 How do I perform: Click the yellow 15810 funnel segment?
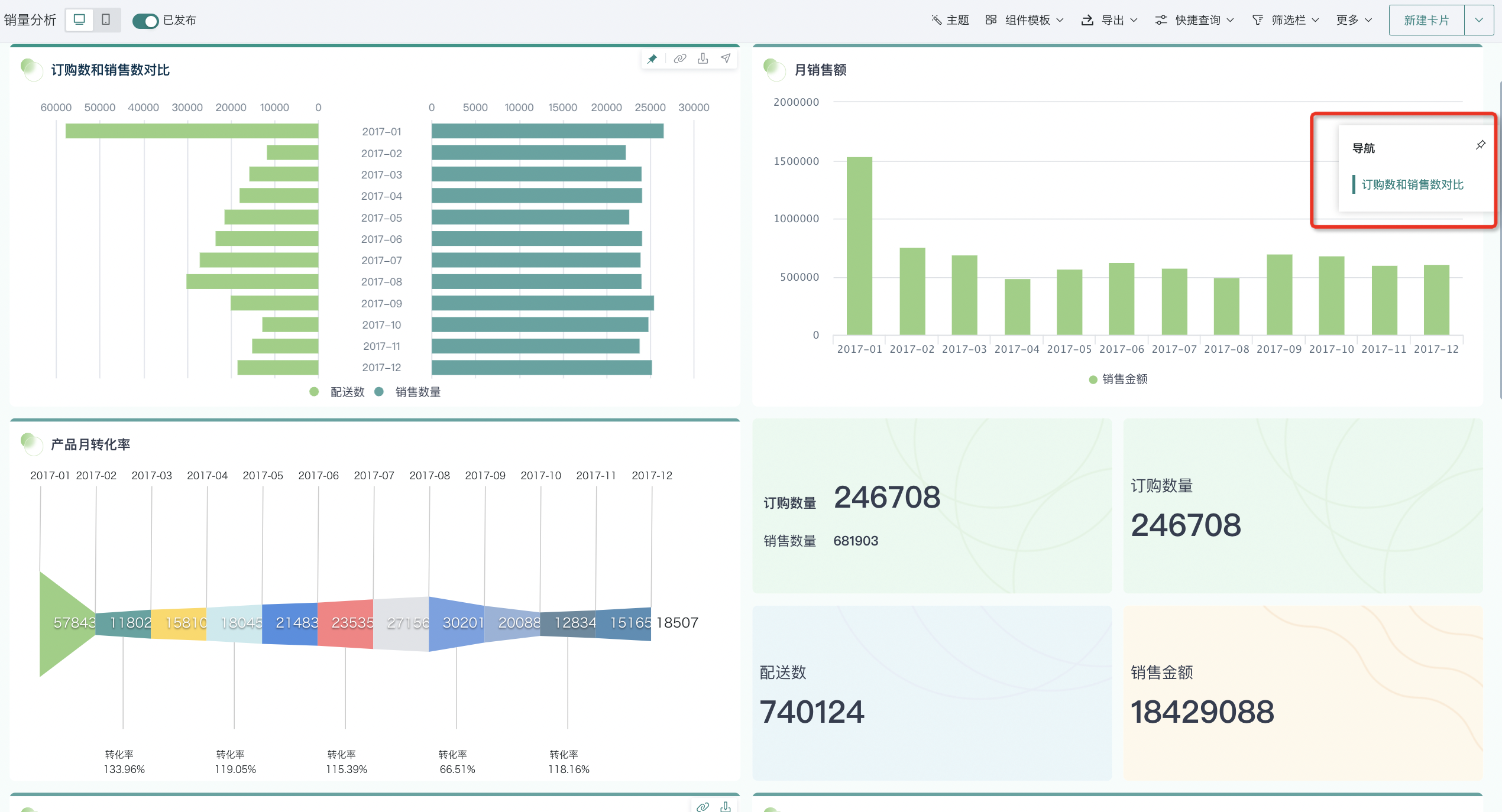(179, 623)
